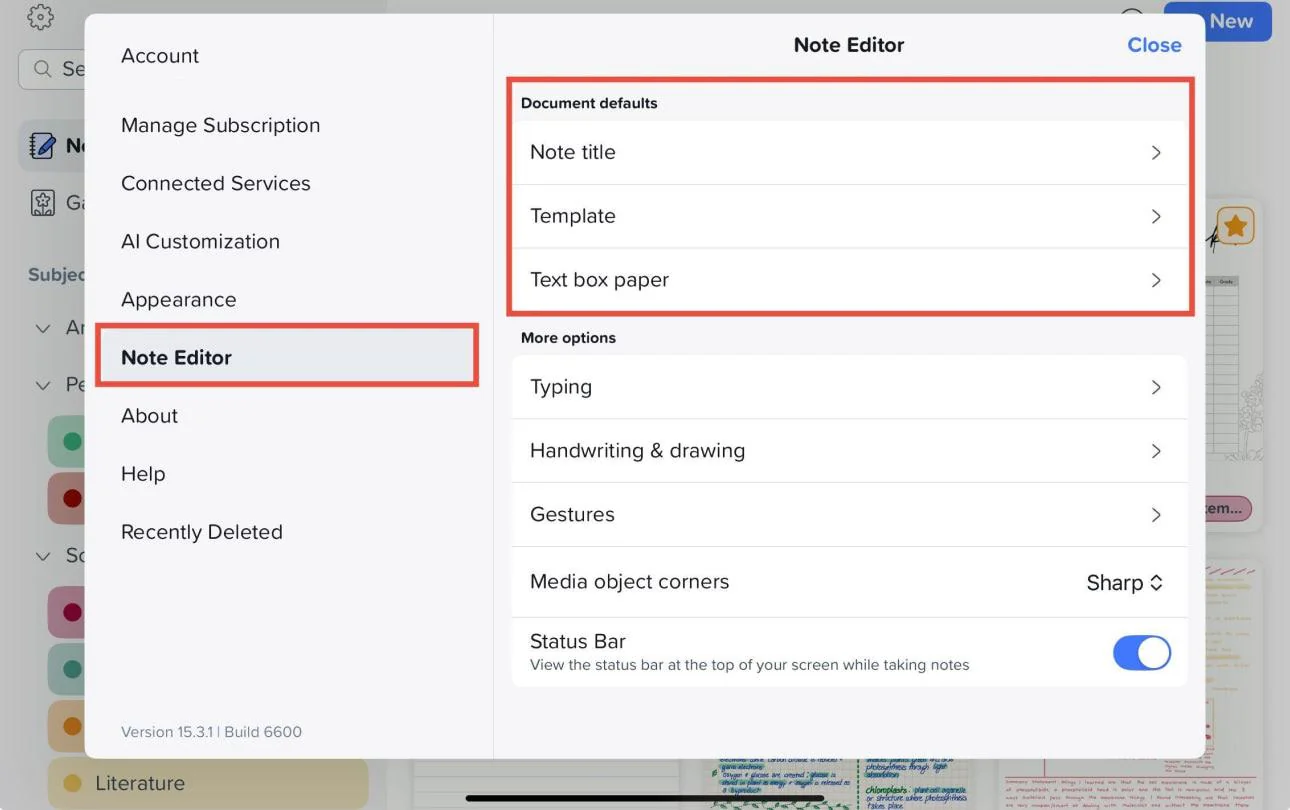Image resolution: width=1290 pixels, height=810 pixels.
Task: Open the Typing options row
Action: click(849, 387)
